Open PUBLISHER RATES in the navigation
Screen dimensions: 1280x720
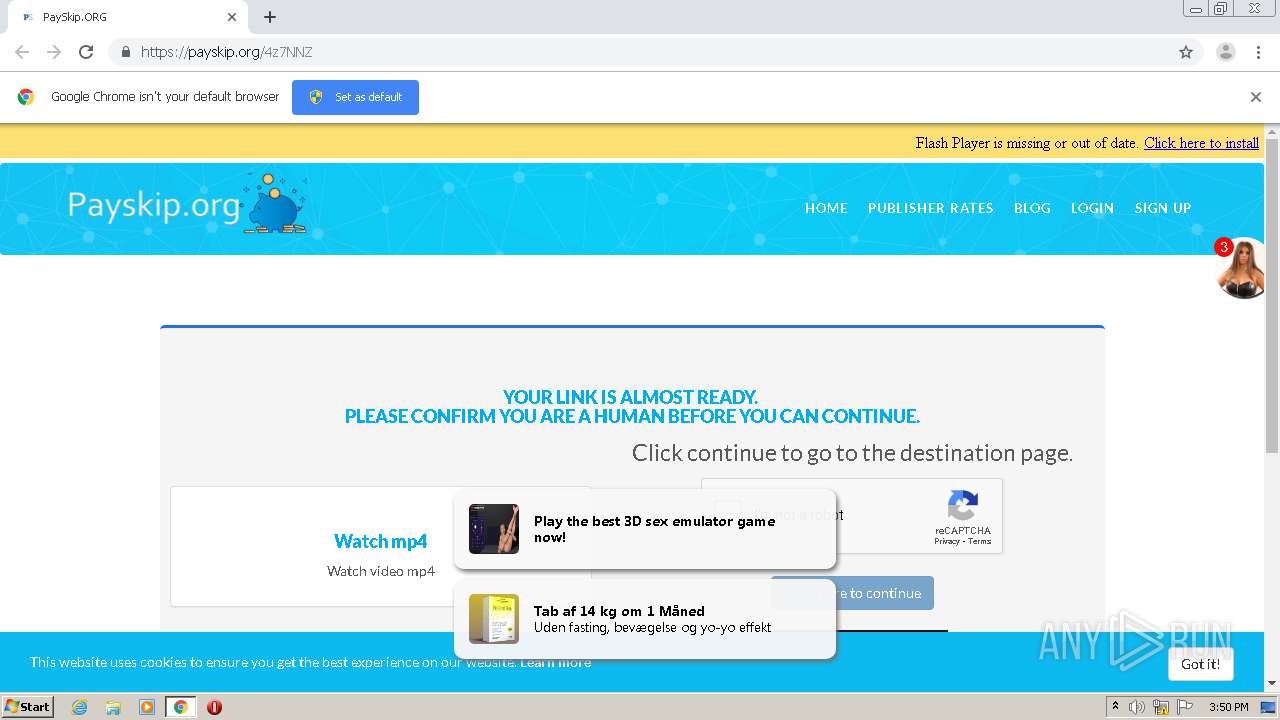tap(930, 208)
